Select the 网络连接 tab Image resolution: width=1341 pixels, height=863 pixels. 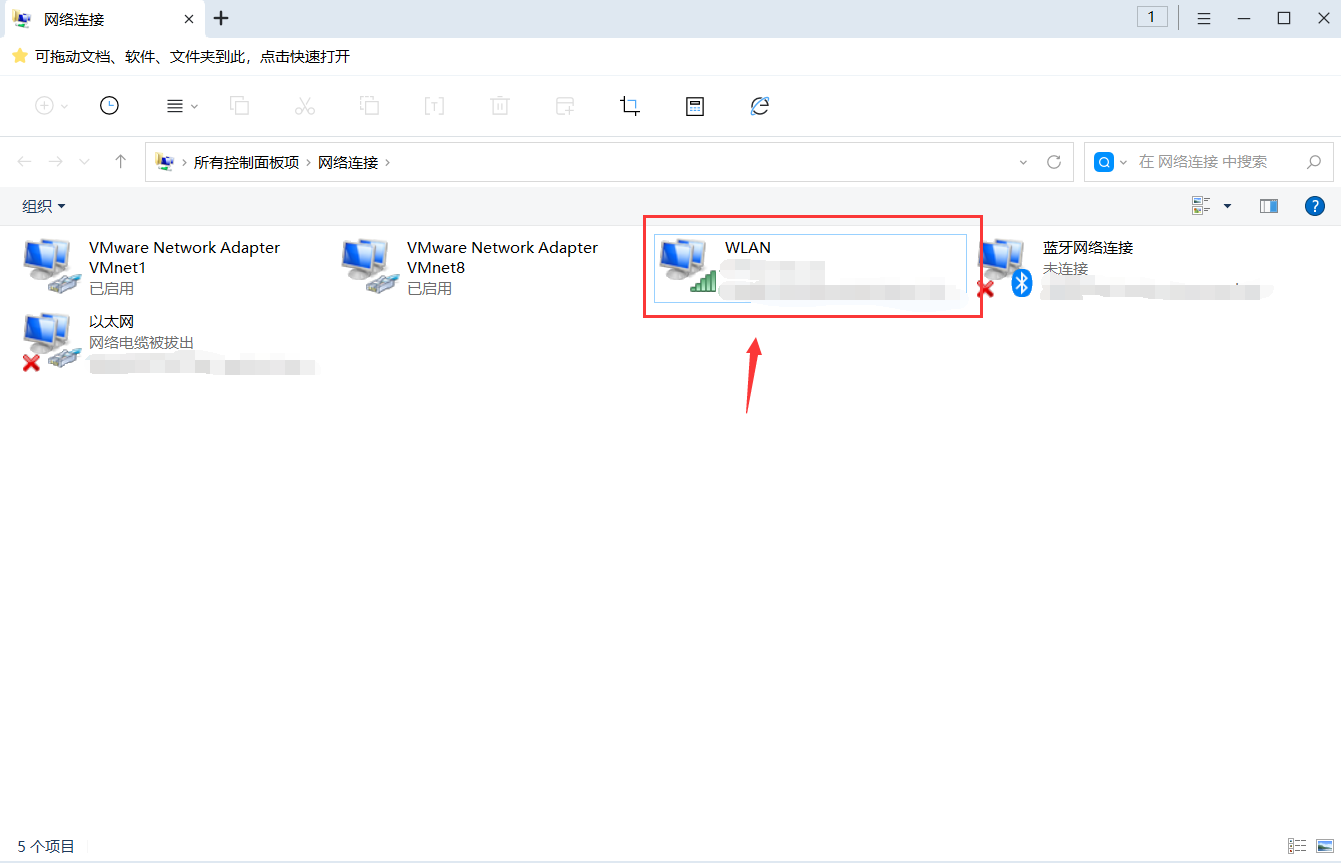(x=103, y=19)
